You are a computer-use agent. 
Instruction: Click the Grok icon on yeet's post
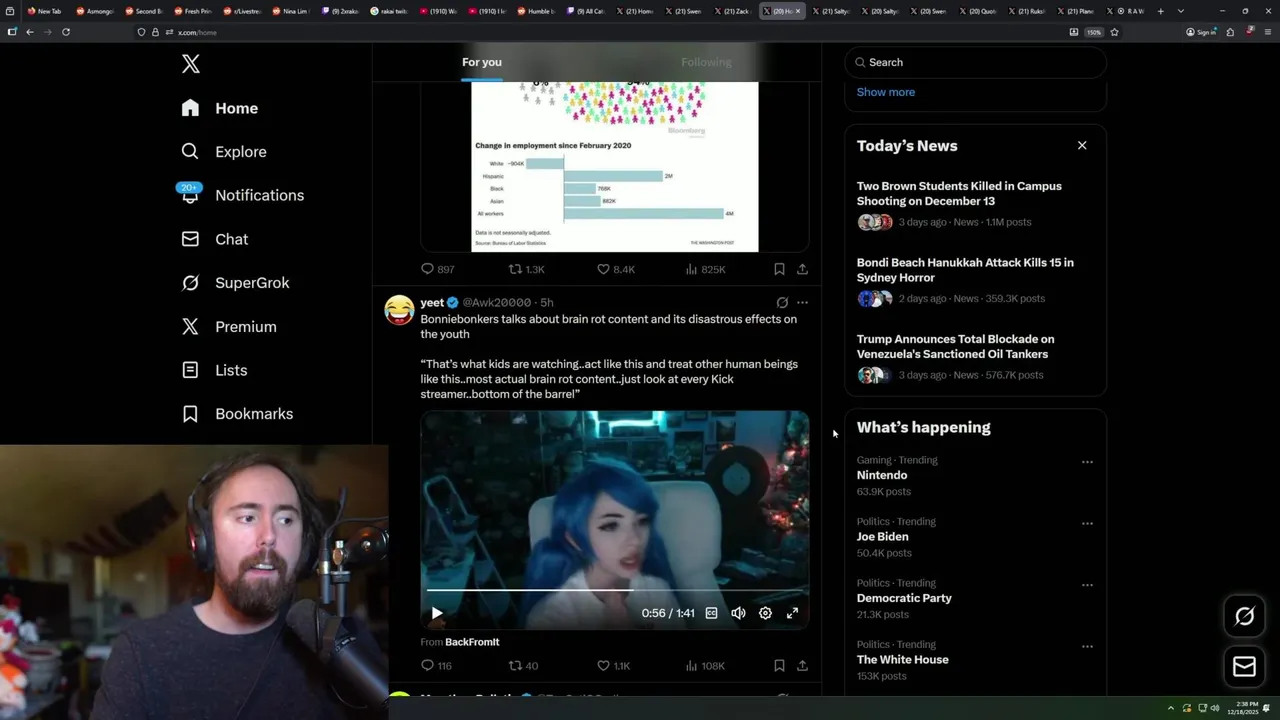point(782,302)
